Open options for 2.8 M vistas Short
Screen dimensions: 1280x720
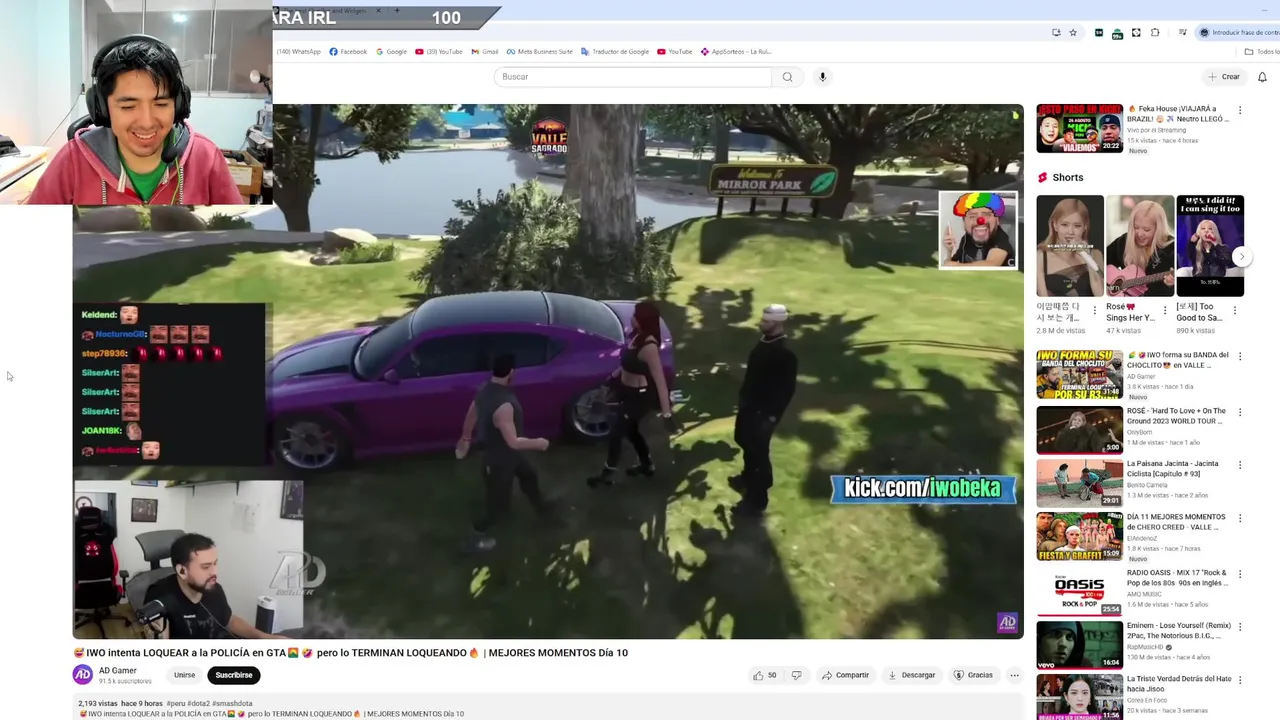tap(1095, 311)
